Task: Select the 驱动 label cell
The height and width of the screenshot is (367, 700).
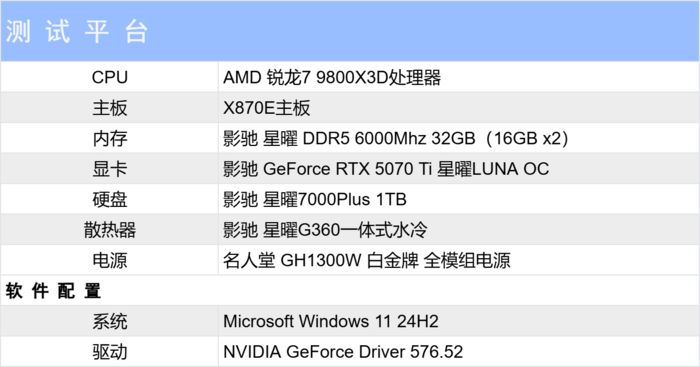Action: (109, 351)
